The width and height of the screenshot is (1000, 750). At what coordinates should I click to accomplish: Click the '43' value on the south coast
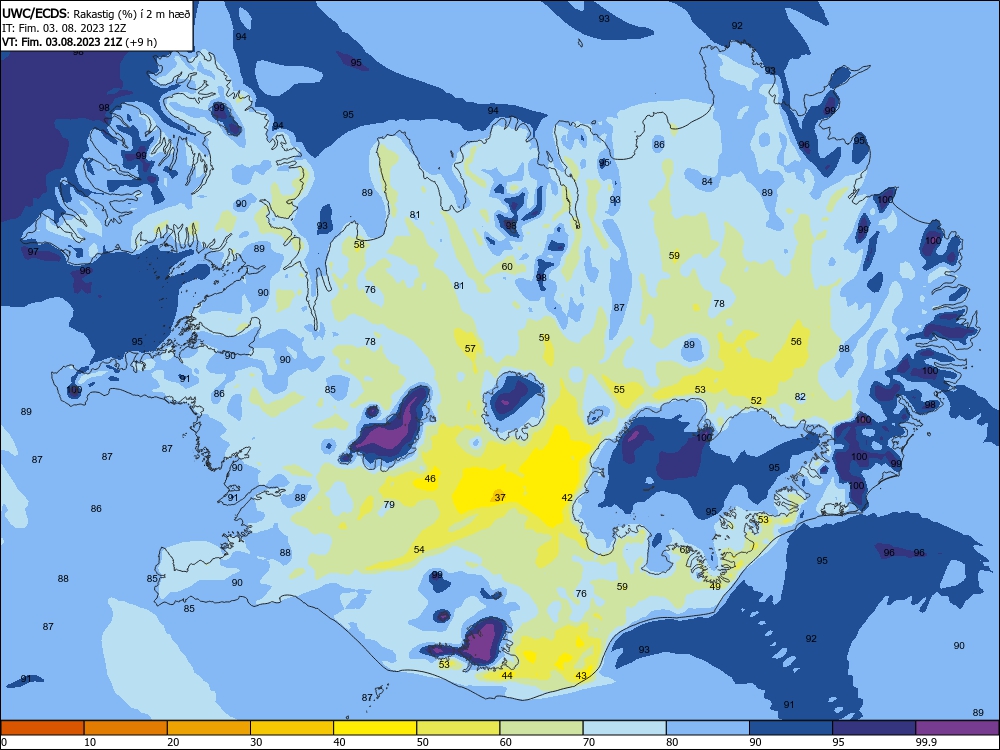[x=581, y=676]
